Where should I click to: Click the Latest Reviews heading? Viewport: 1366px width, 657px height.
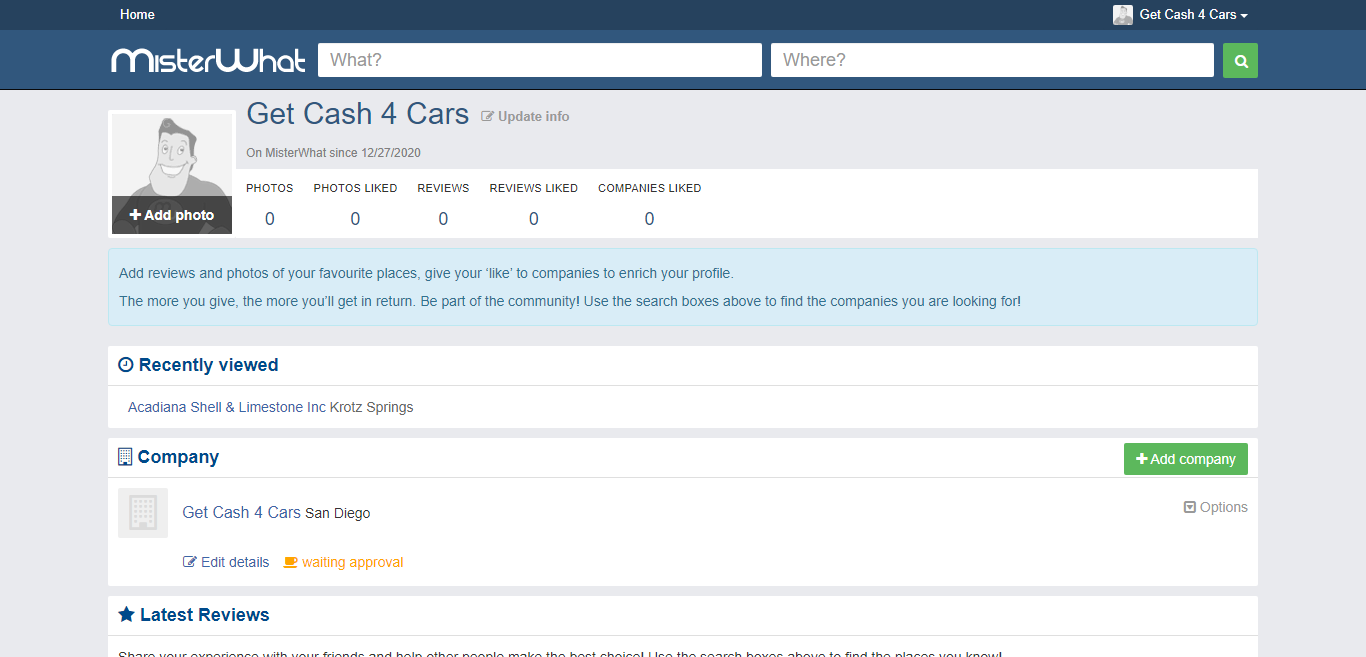tap(205, 615)
